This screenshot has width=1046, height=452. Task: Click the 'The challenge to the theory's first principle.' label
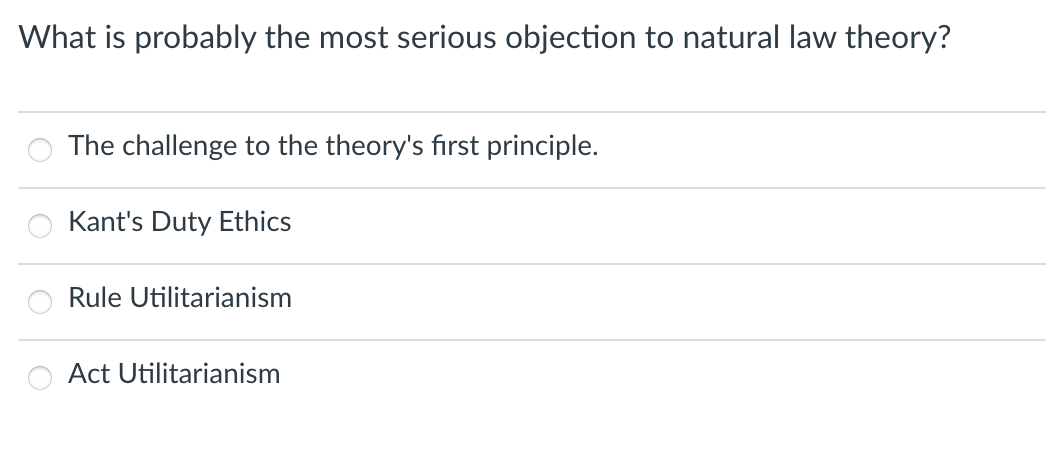point(333,146)
